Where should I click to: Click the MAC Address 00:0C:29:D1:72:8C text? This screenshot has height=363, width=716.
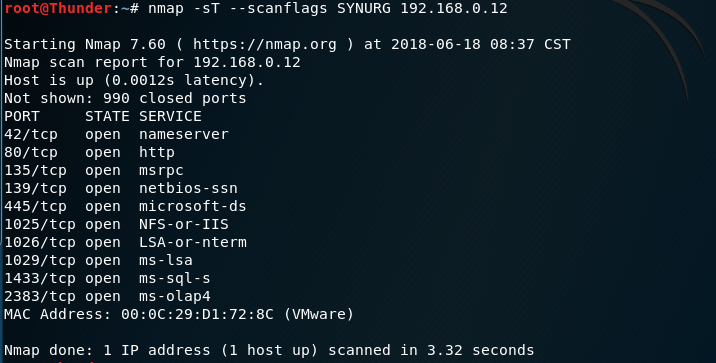139,315
